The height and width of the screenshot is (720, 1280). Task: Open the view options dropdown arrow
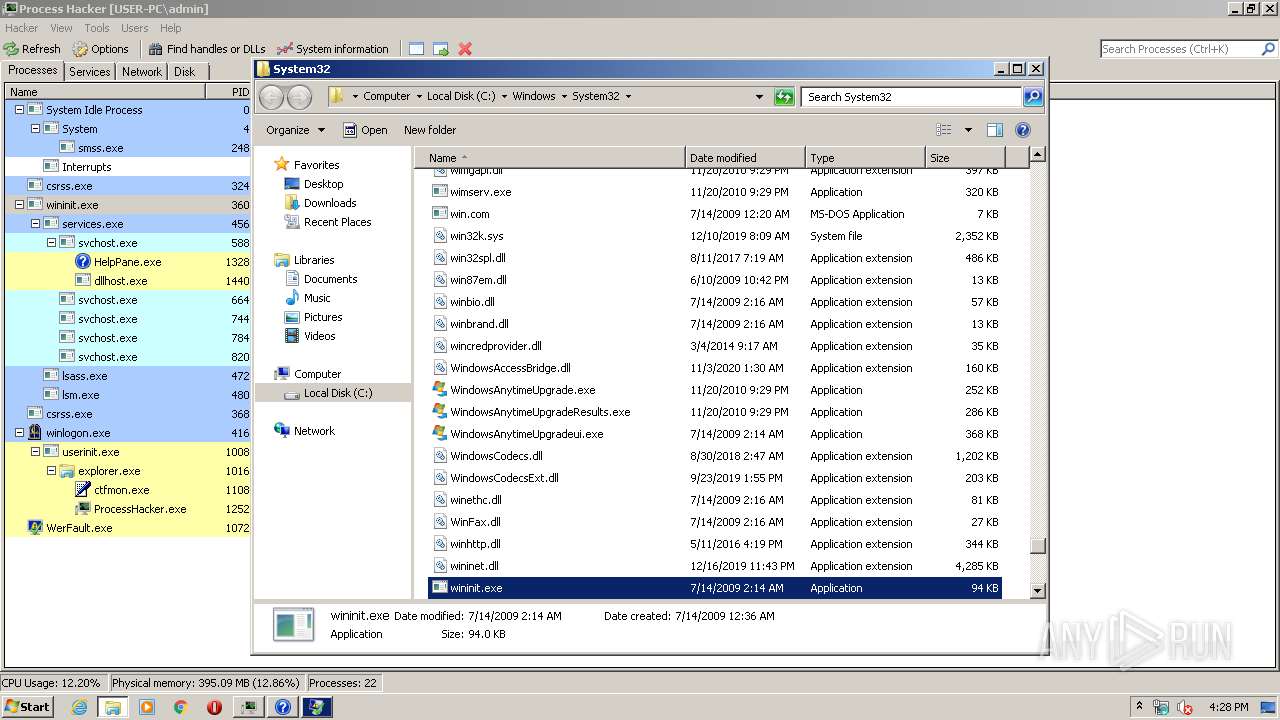click(x=968, y=130)
